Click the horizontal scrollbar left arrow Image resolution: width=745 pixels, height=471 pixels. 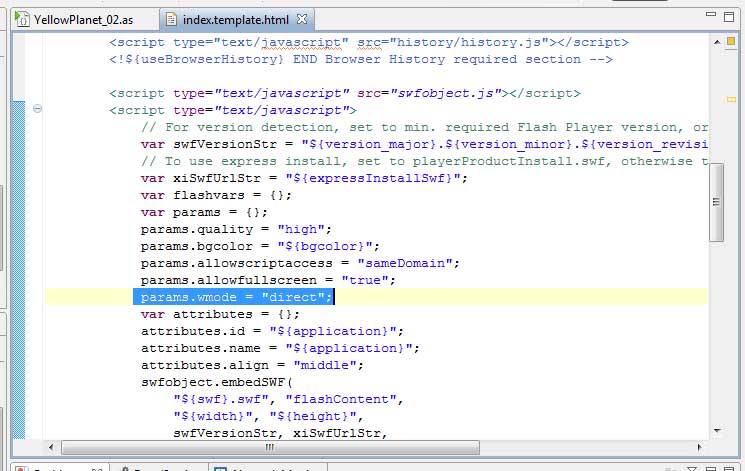(x=51, y=447)
